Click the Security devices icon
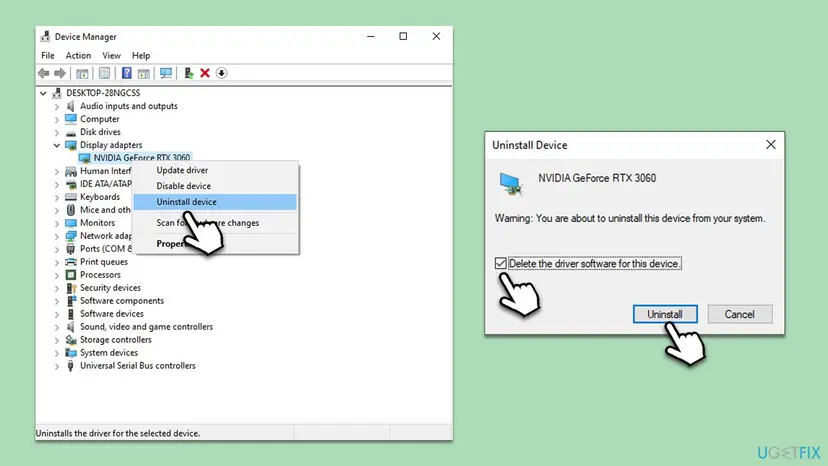 click(71, 288)
